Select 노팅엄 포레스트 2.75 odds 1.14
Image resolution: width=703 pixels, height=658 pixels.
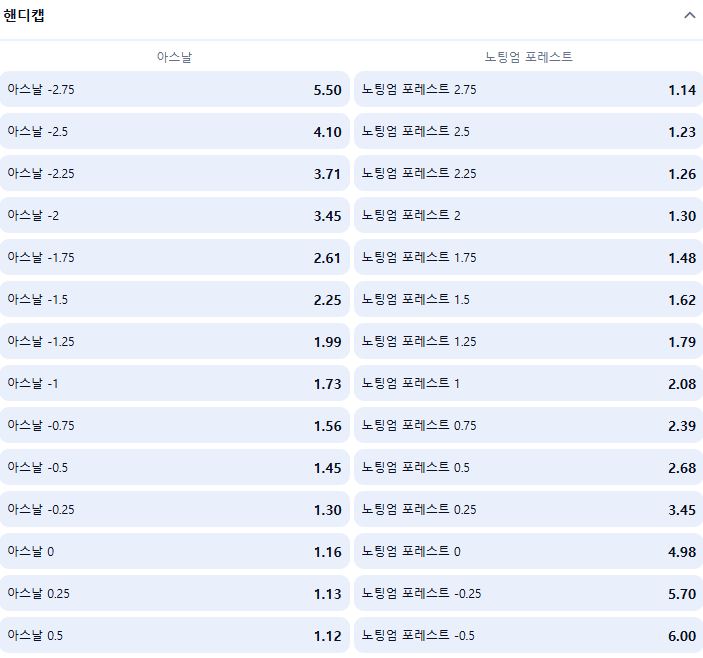tap(529, 89)
